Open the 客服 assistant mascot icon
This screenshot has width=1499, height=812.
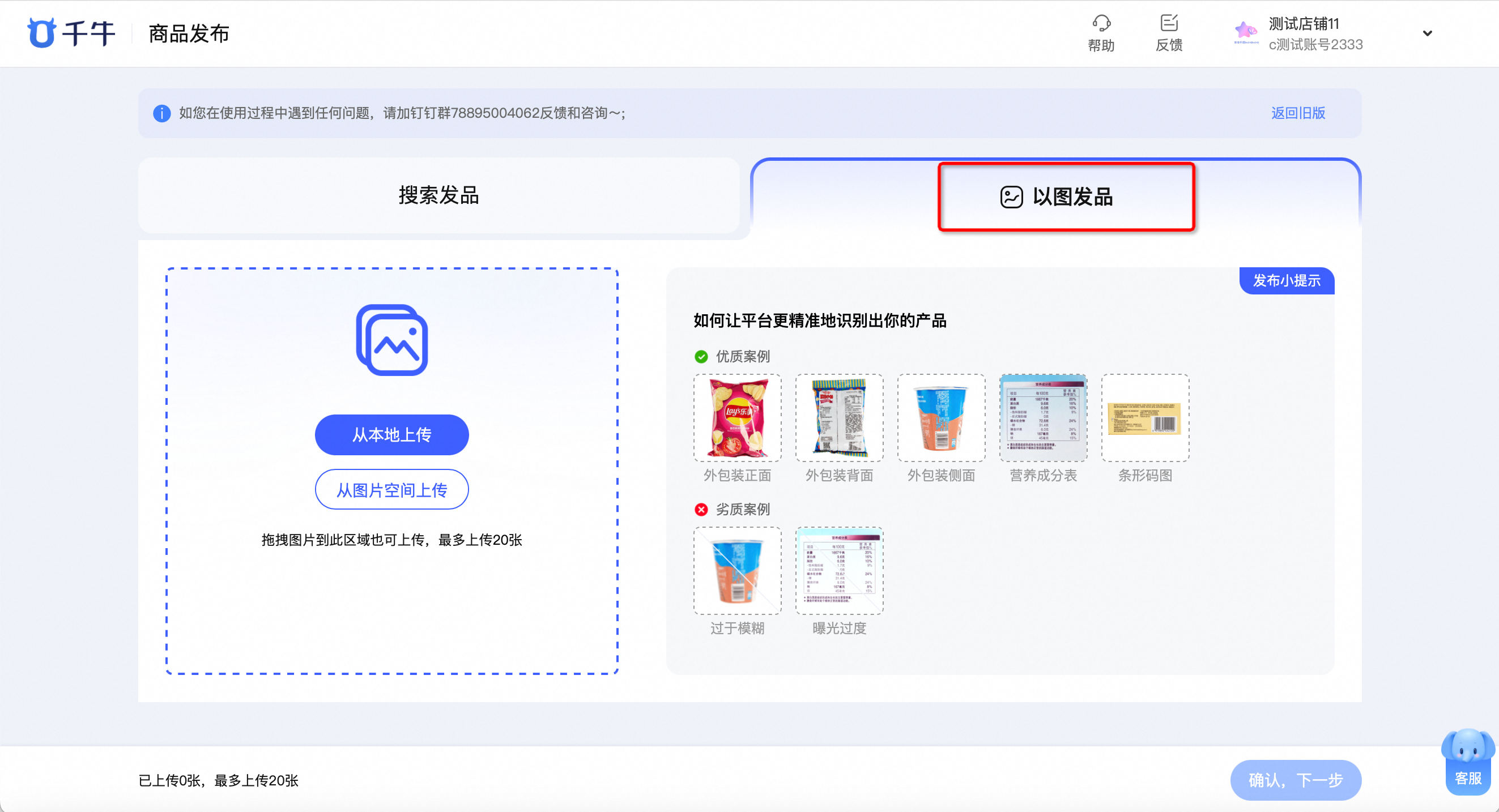[1467, 762]
